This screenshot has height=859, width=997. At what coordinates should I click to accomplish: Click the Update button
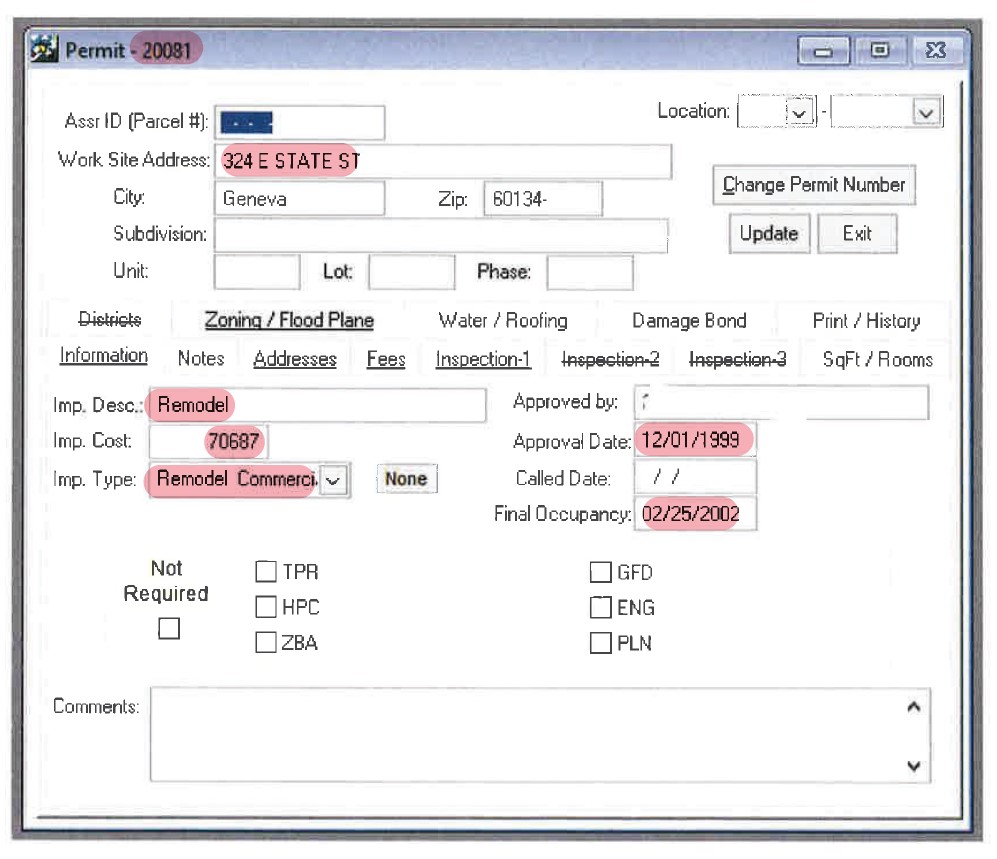click(768, 234)
